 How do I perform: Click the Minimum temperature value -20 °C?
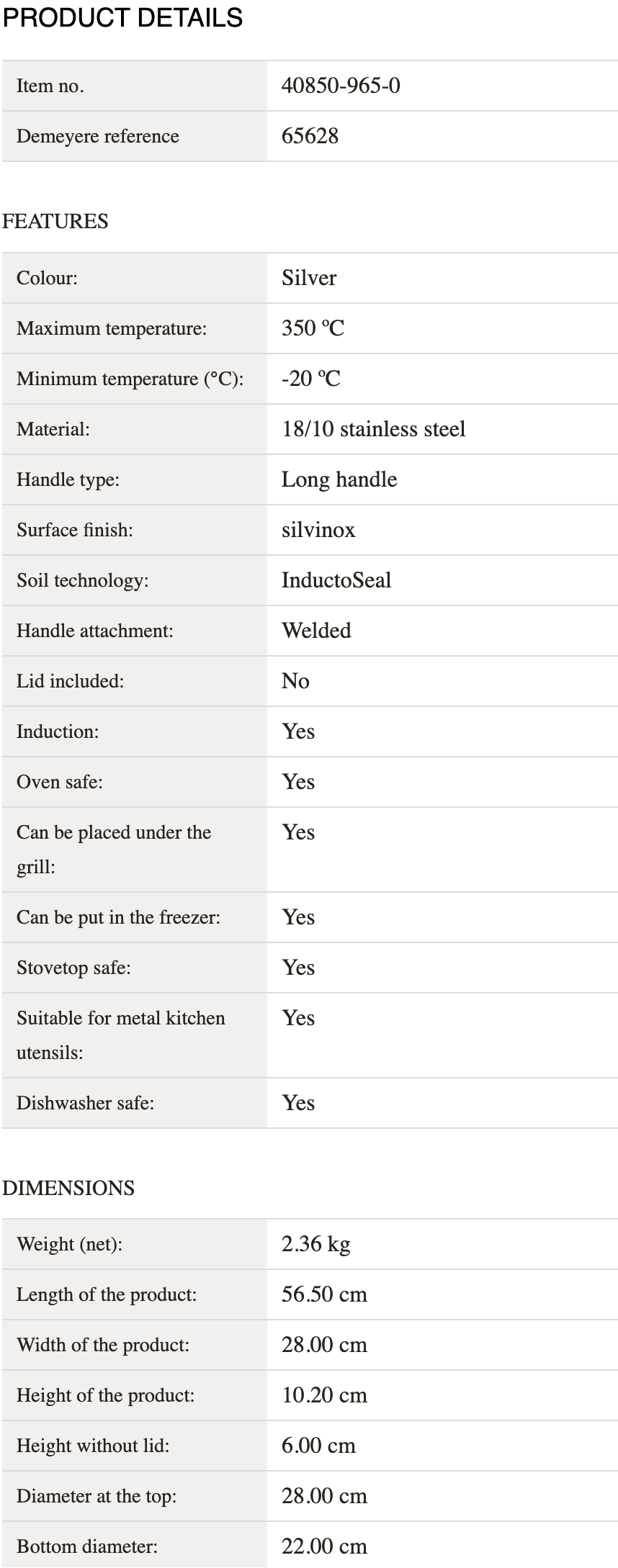(x=311, y=379)
